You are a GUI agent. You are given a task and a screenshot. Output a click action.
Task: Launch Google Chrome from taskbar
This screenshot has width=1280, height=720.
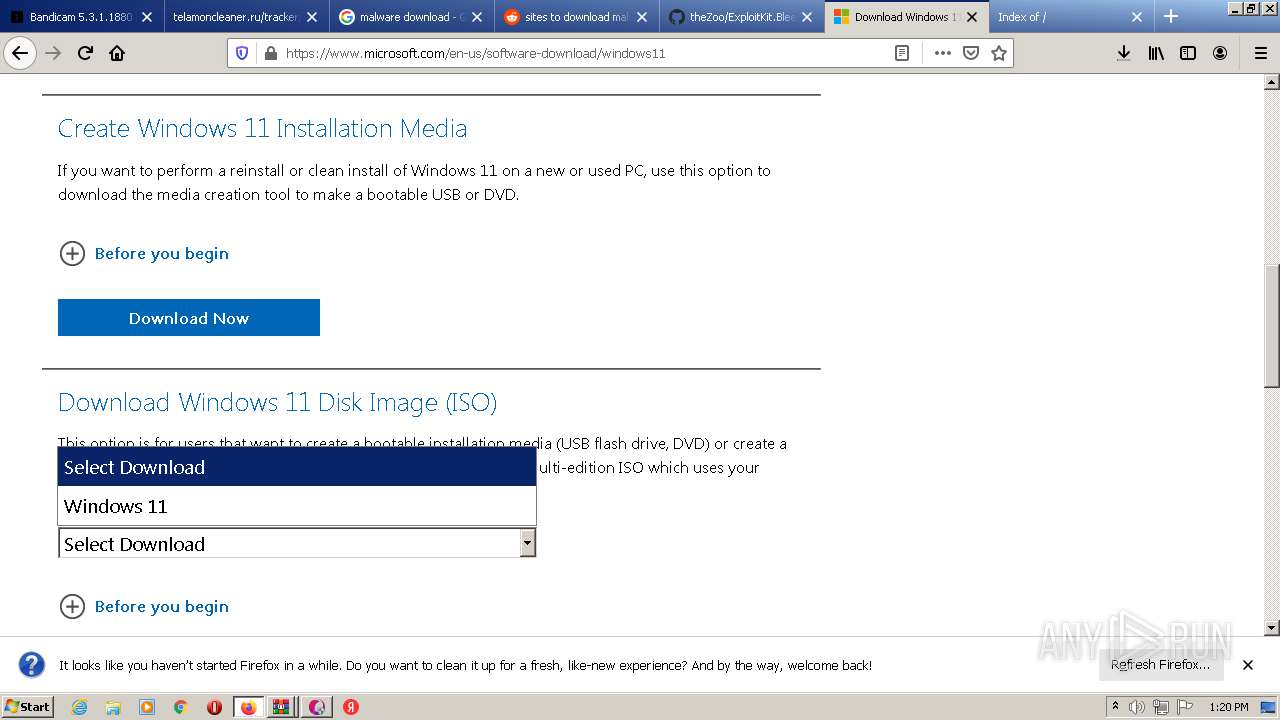click(x=180, y=707)
